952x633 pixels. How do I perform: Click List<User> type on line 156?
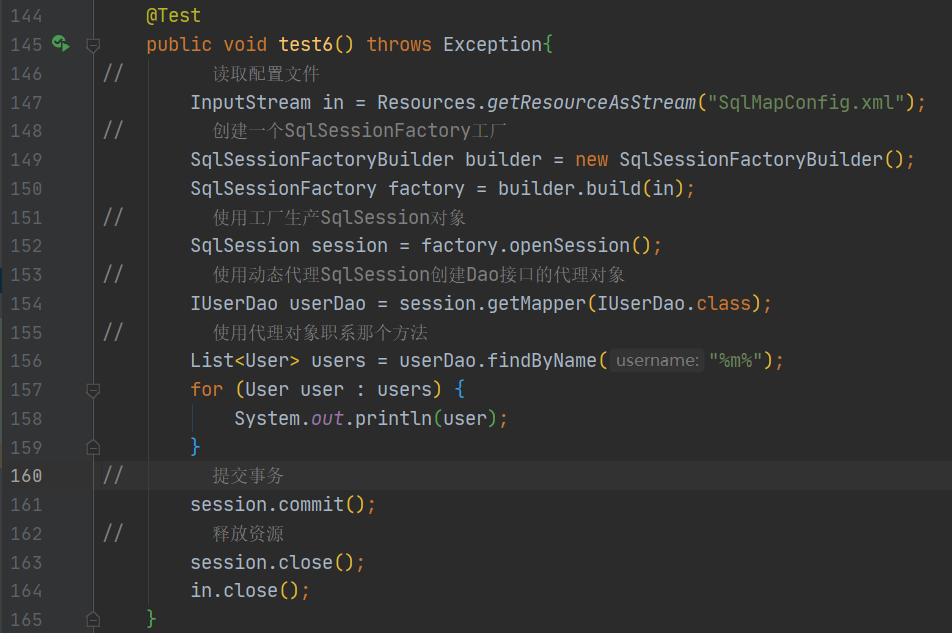point(245,361)
